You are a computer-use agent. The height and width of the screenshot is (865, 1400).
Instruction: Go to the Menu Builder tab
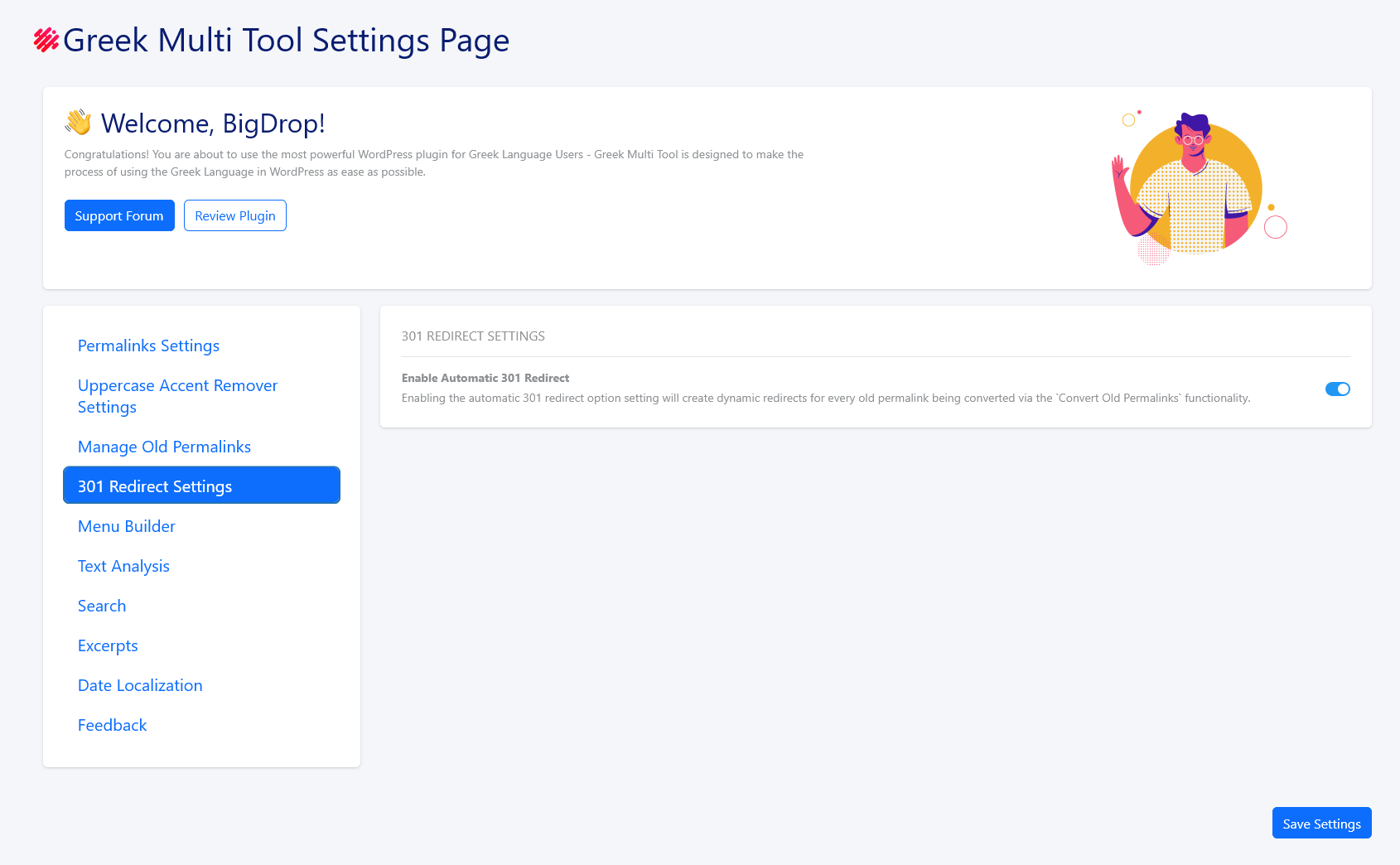127,526
